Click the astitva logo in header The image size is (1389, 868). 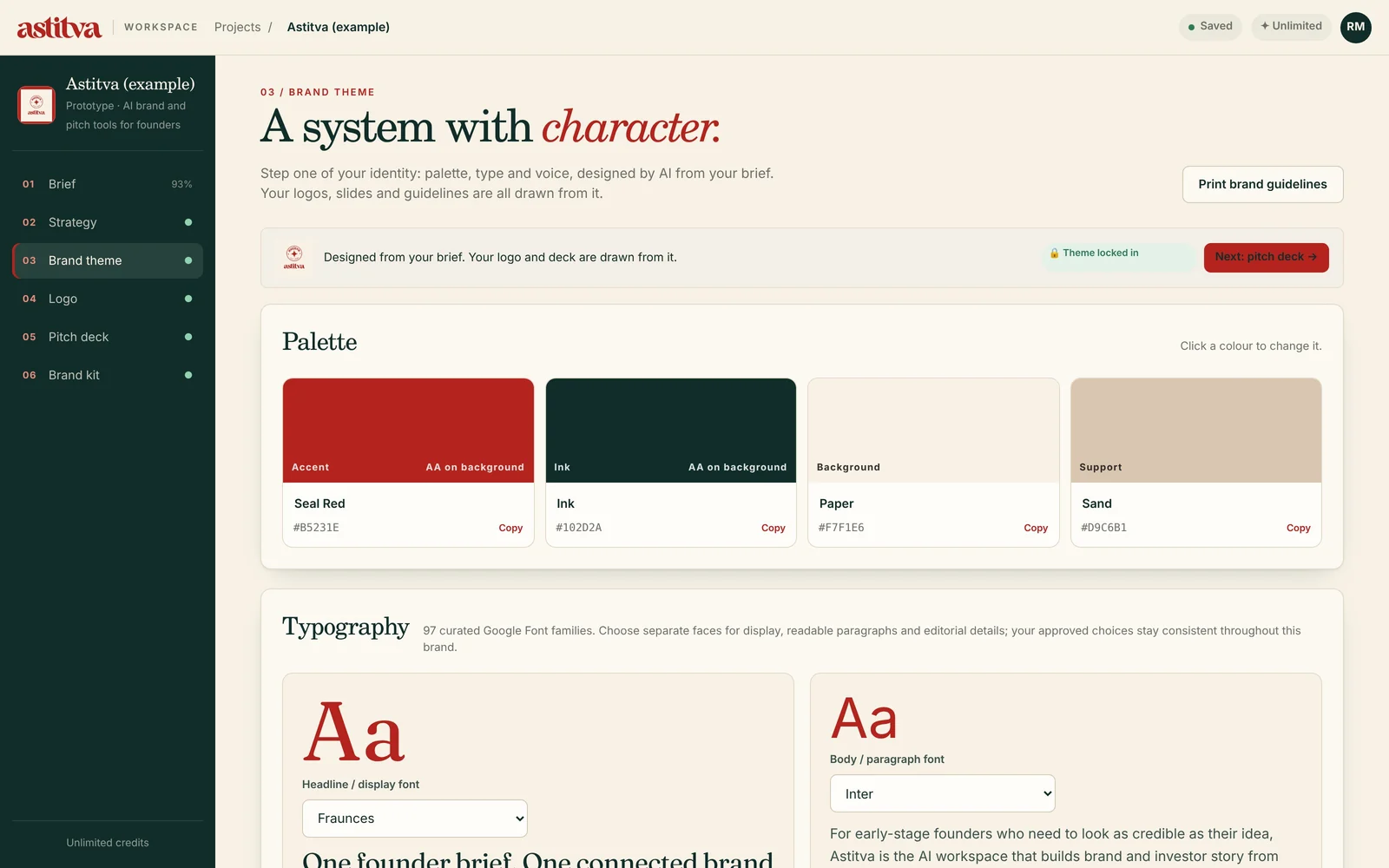tap(59, 27)
